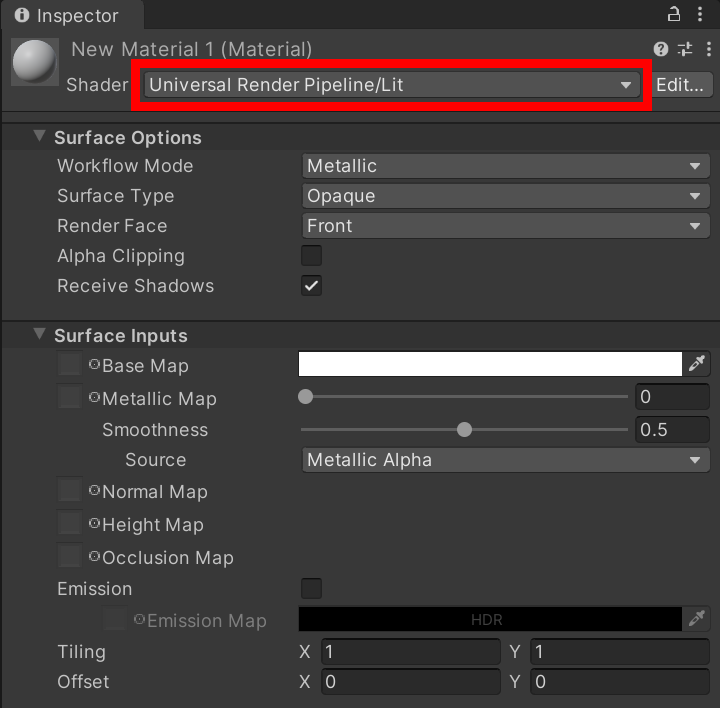Collapse the Surface Options section
The width and height of the screenshot is (720, 708).
pyautogui.click(x=39, y=136)
